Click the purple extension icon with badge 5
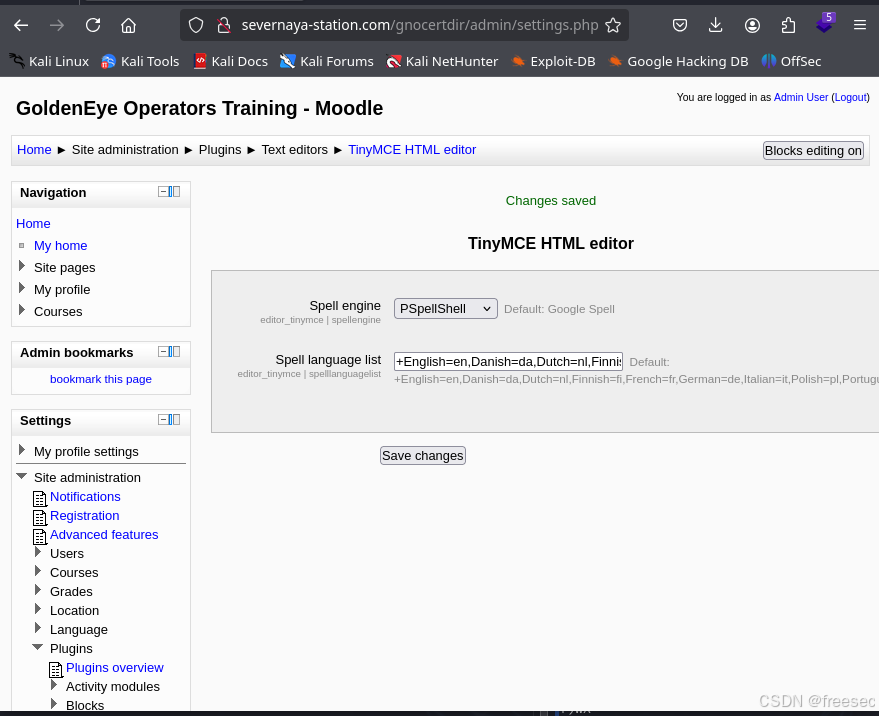Screen dimensions: 879x716 pos(825,24)
